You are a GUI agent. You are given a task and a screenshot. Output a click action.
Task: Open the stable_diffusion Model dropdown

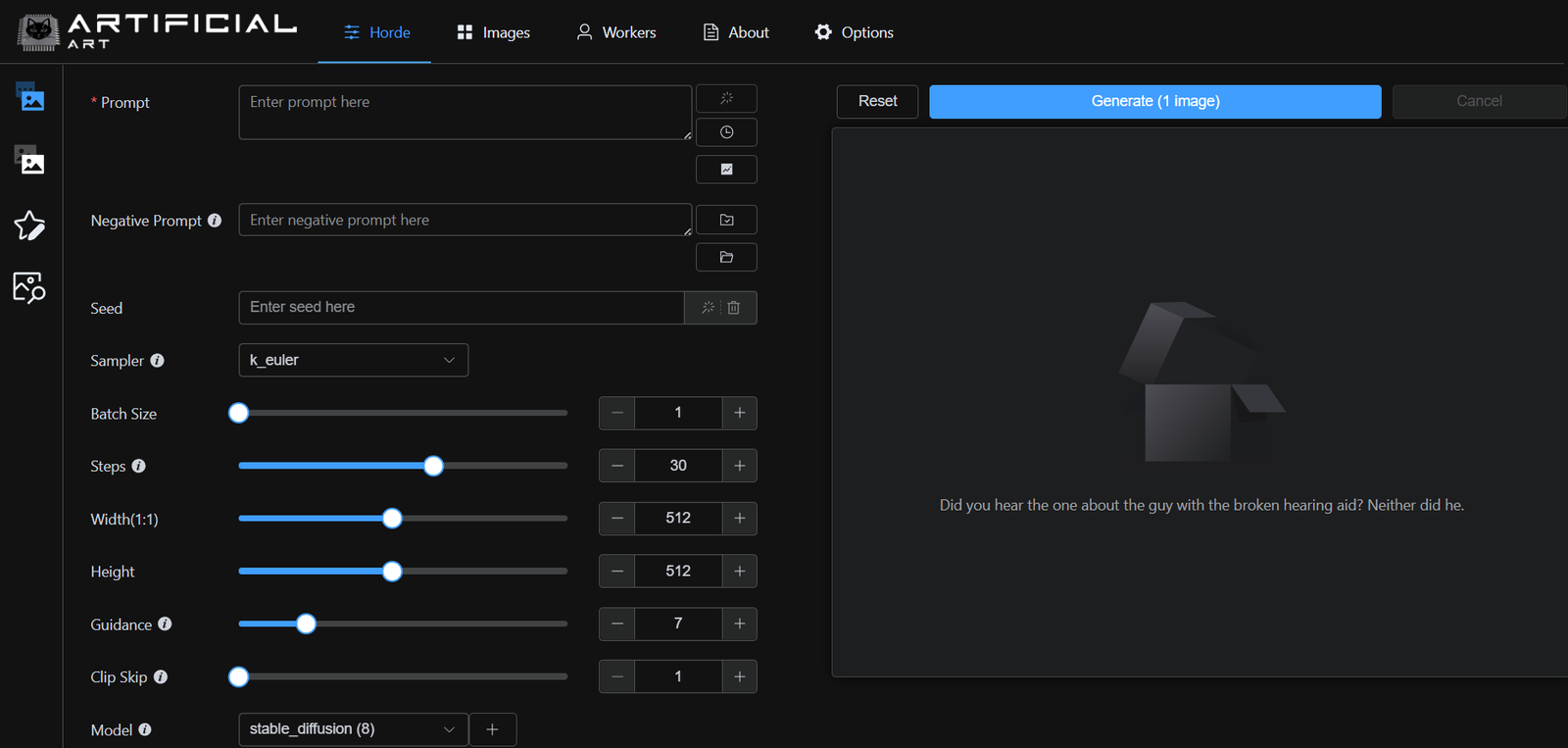(353, 729)
